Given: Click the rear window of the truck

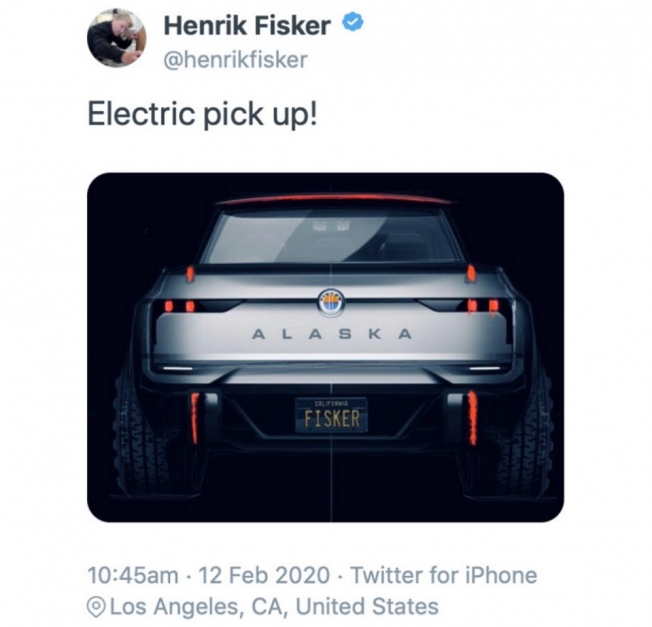Looking at the screenshot, I should [331, 236].
